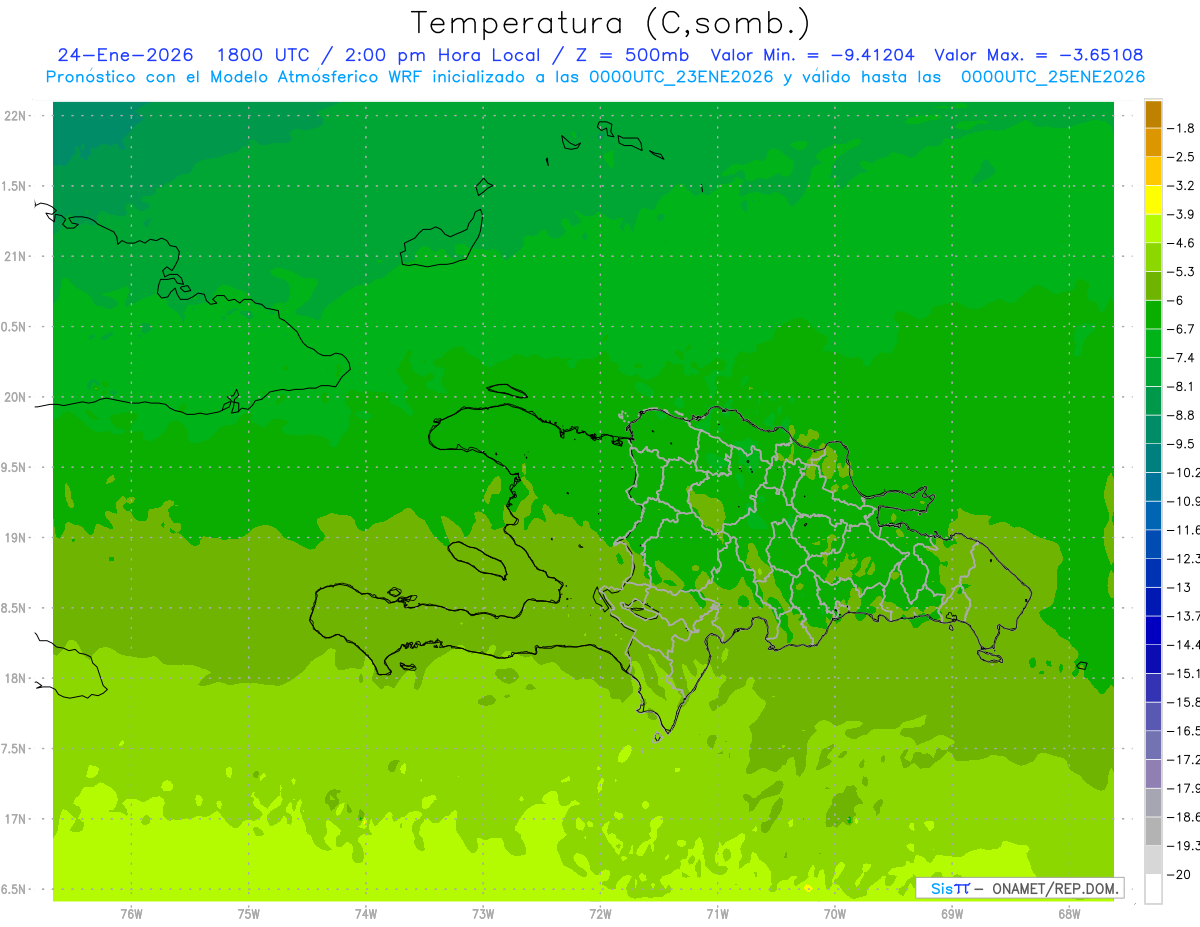Click the green swatch between -6 and -6.7
This screenshot has width=1200, height=927.
coord(1153,314)
